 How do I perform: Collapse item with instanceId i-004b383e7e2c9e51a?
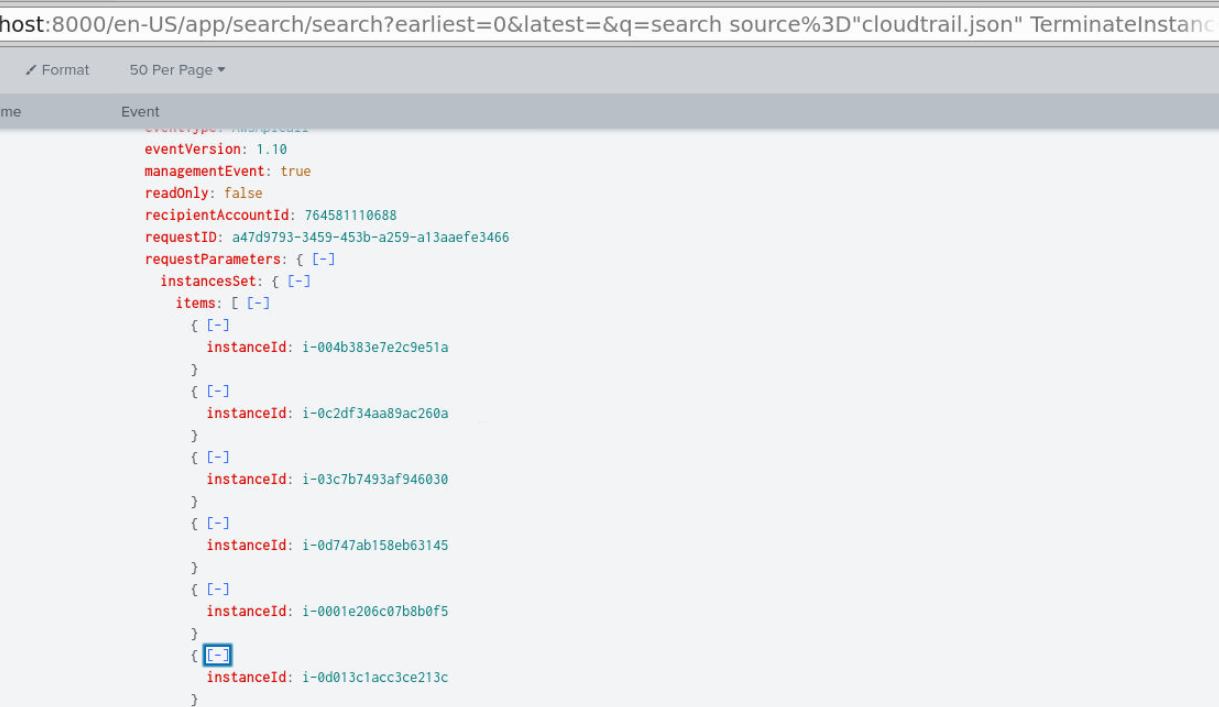coord(218,325)
